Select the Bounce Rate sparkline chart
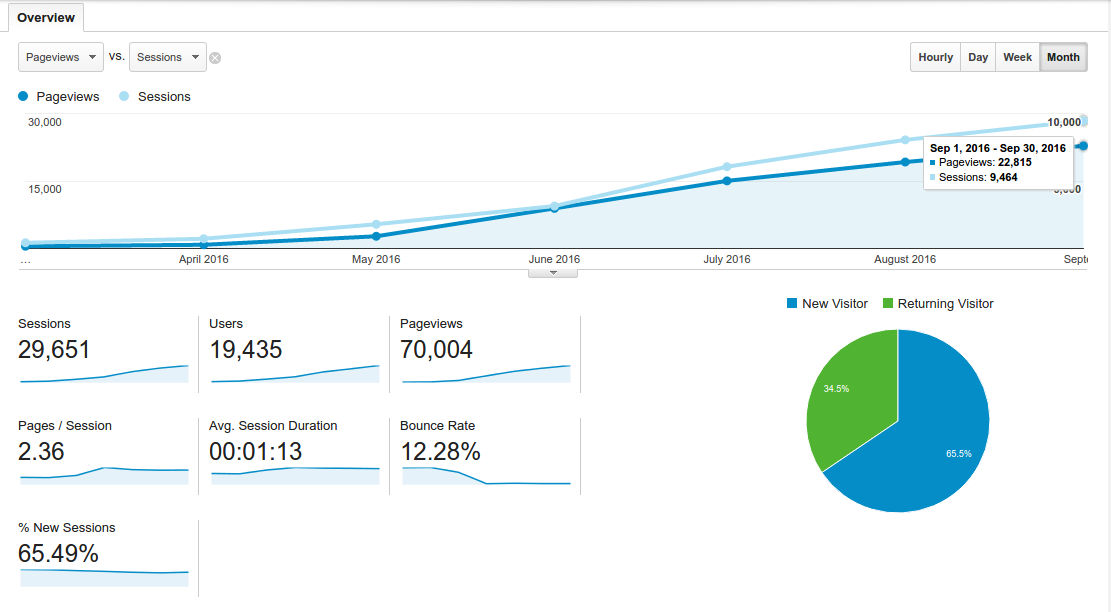Image resolution: width=1111 pixels, height=612 pixels. [486, 476]
